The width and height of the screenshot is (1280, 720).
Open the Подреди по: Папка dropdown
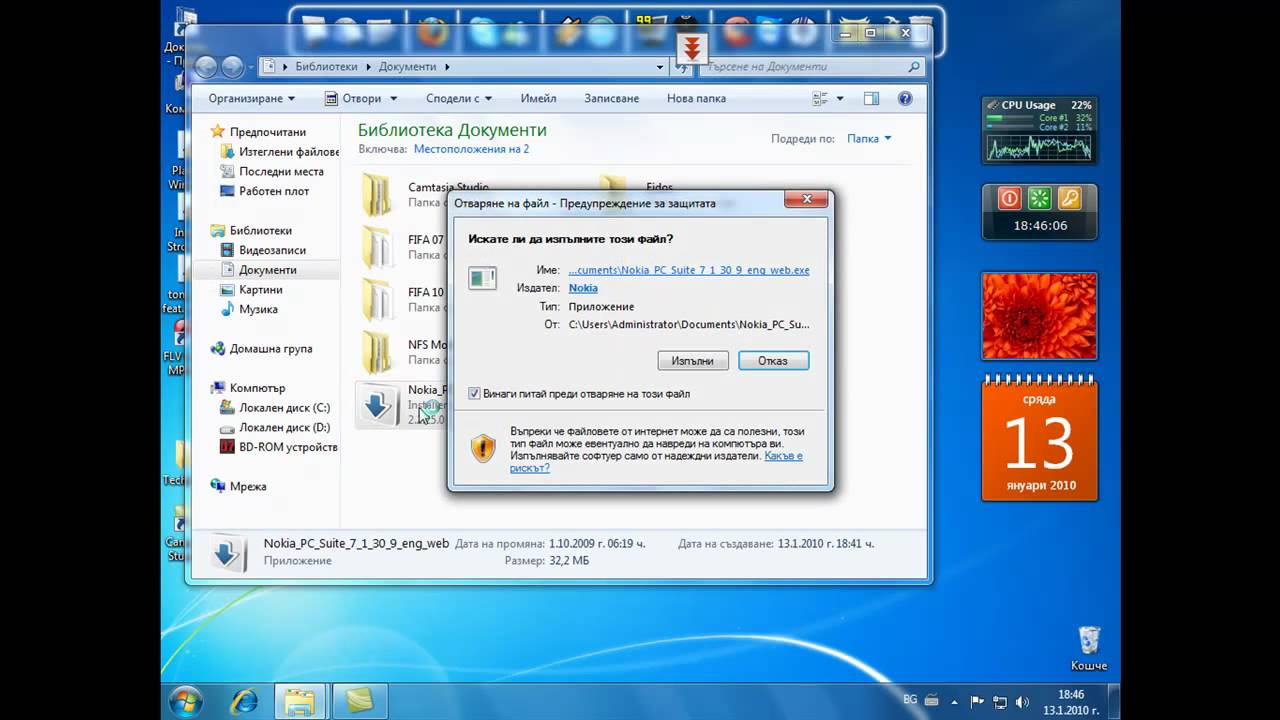point(868,139)
